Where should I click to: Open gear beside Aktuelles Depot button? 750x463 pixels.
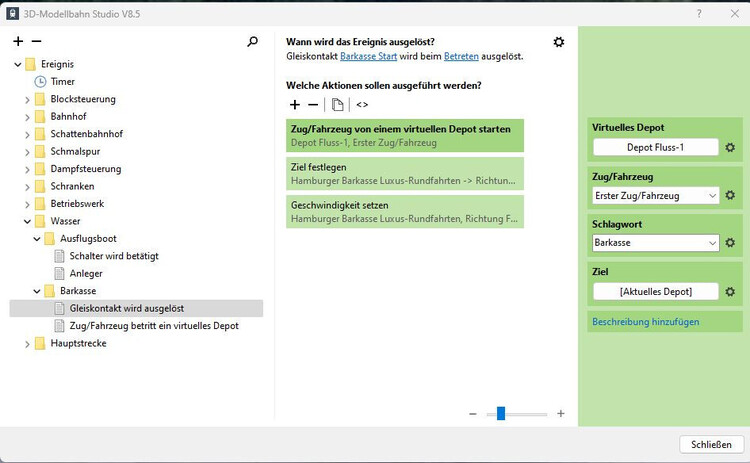[730, 291]
